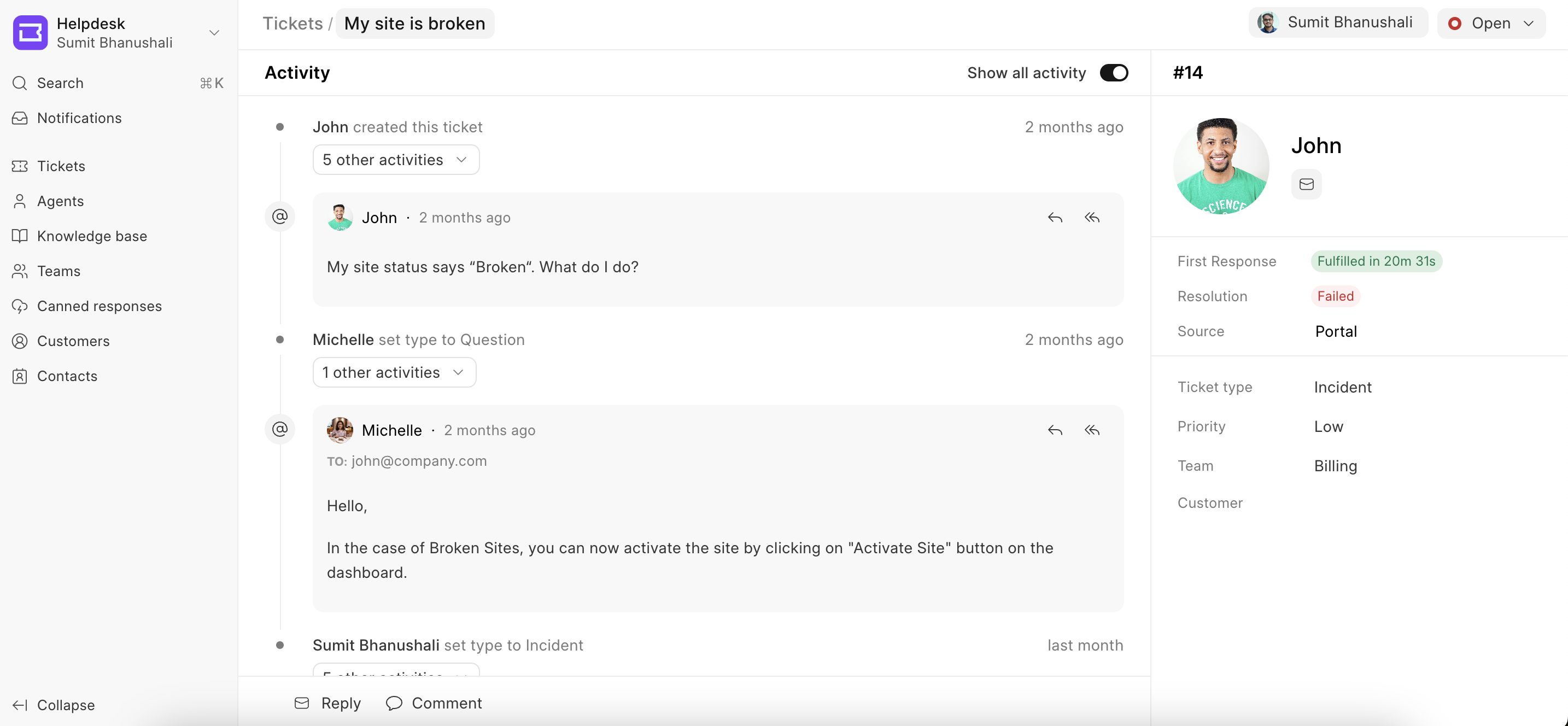
Task: Go to Teams in the sidebar
Action: pos(58,271)
